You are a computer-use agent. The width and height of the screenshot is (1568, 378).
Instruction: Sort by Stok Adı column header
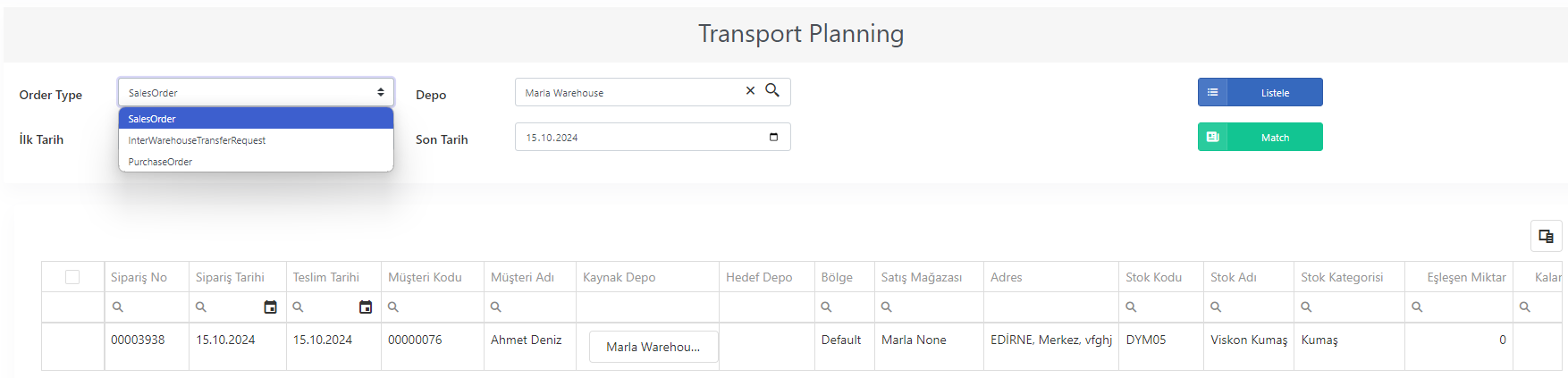click(x=1234, y=277)
